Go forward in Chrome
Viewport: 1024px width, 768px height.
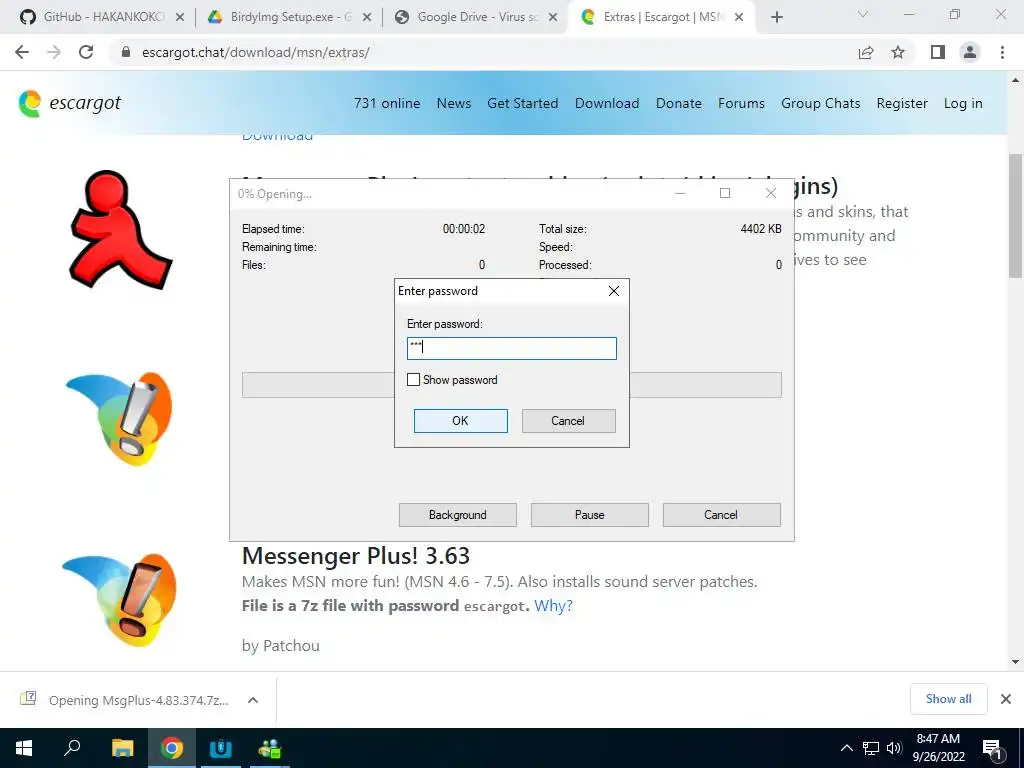pyautogui.click(x=54, y=52)
